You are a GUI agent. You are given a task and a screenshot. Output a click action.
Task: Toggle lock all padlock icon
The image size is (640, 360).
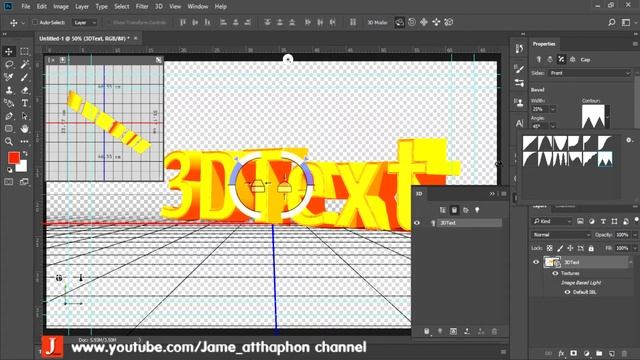pos(591,248)
